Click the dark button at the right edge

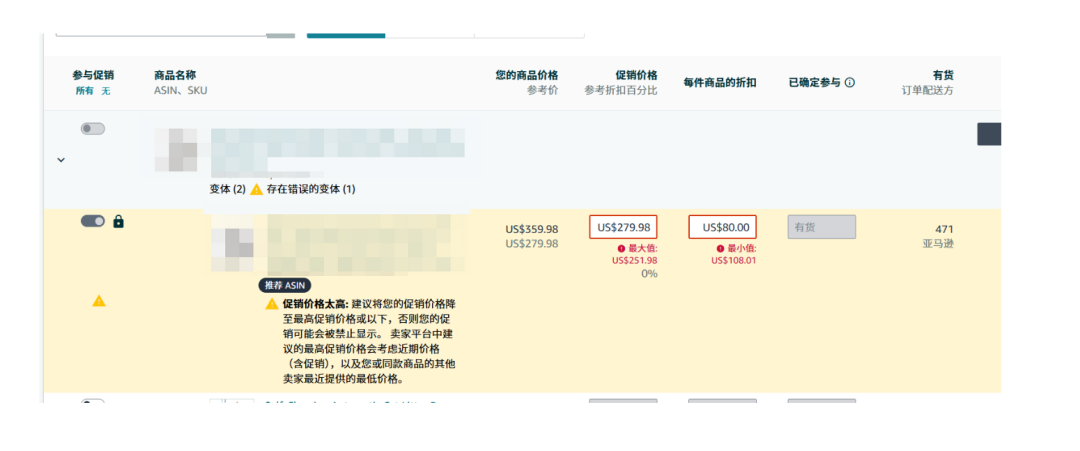pos(988,134)
